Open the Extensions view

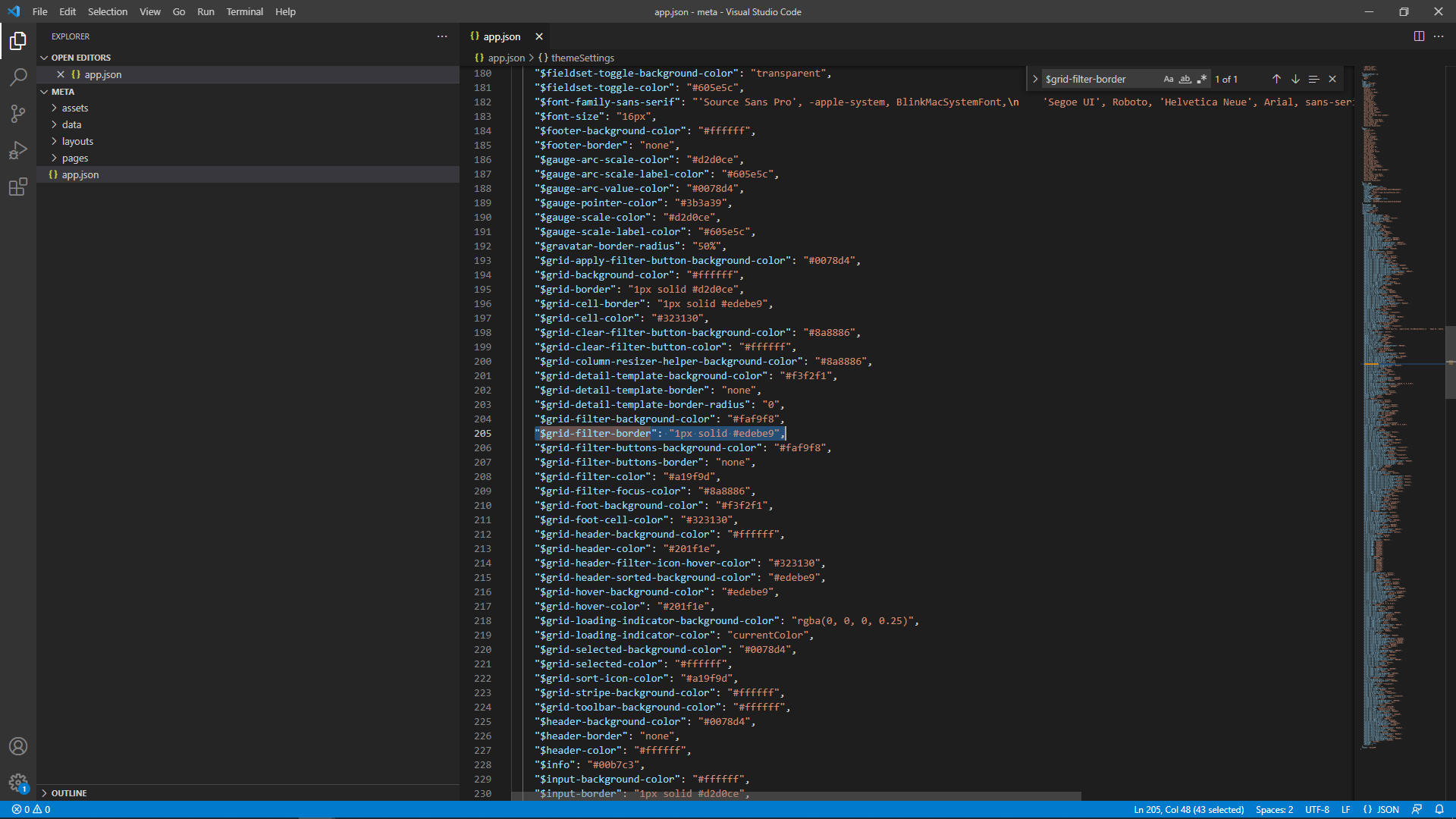pos(18,187)
